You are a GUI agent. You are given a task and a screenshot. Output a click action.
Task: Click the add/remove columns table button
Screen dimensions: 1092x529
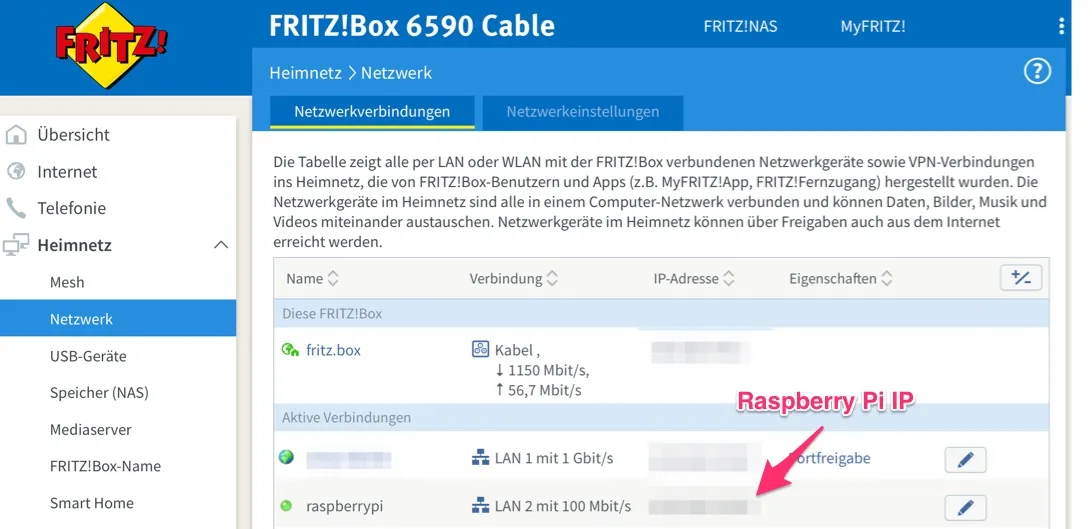point(1021,278)
